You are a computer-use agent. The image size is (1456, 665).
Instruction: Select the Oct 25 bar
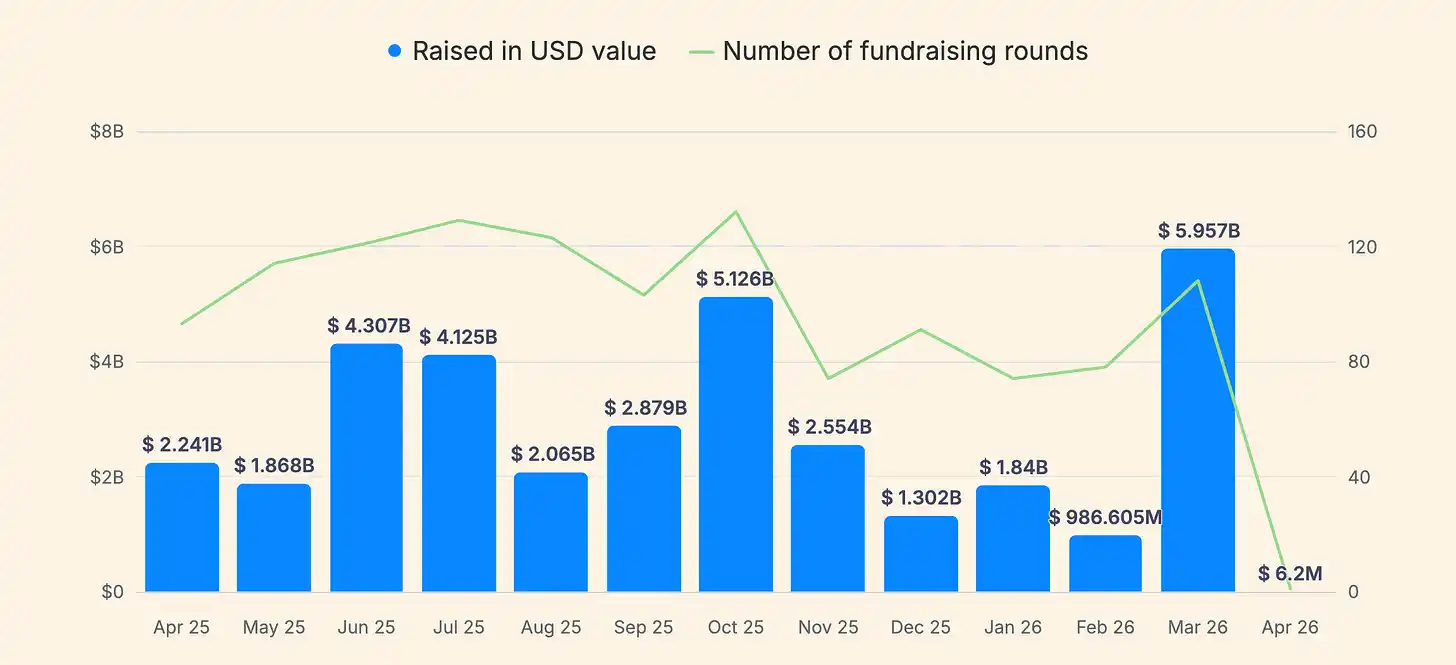point(736,444)
